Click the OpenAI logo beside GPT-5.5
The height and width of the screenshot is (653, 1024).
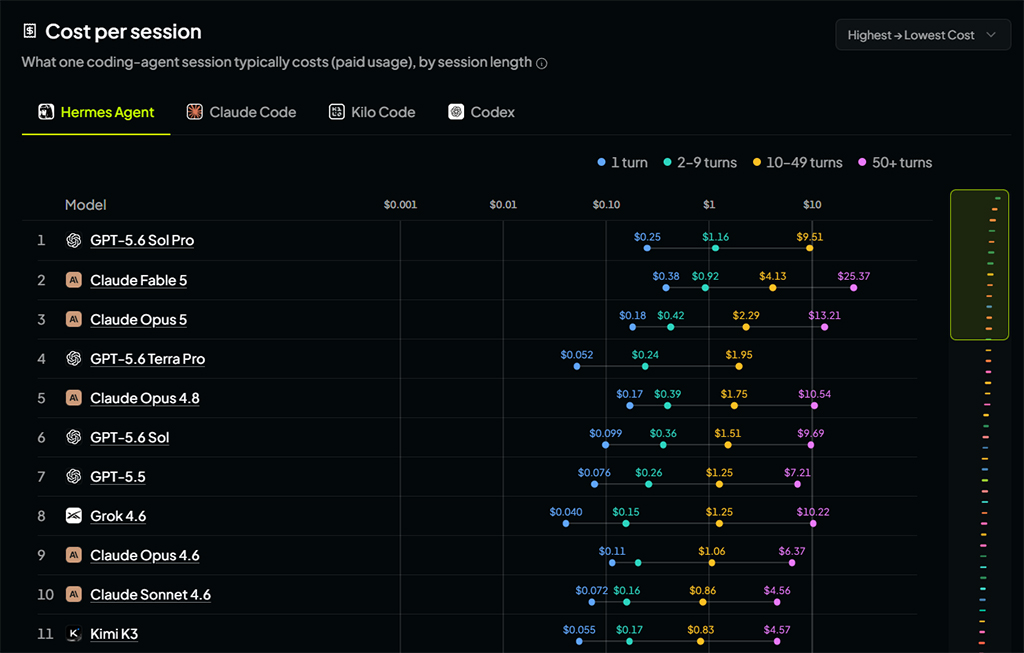[x=74, y=476]
